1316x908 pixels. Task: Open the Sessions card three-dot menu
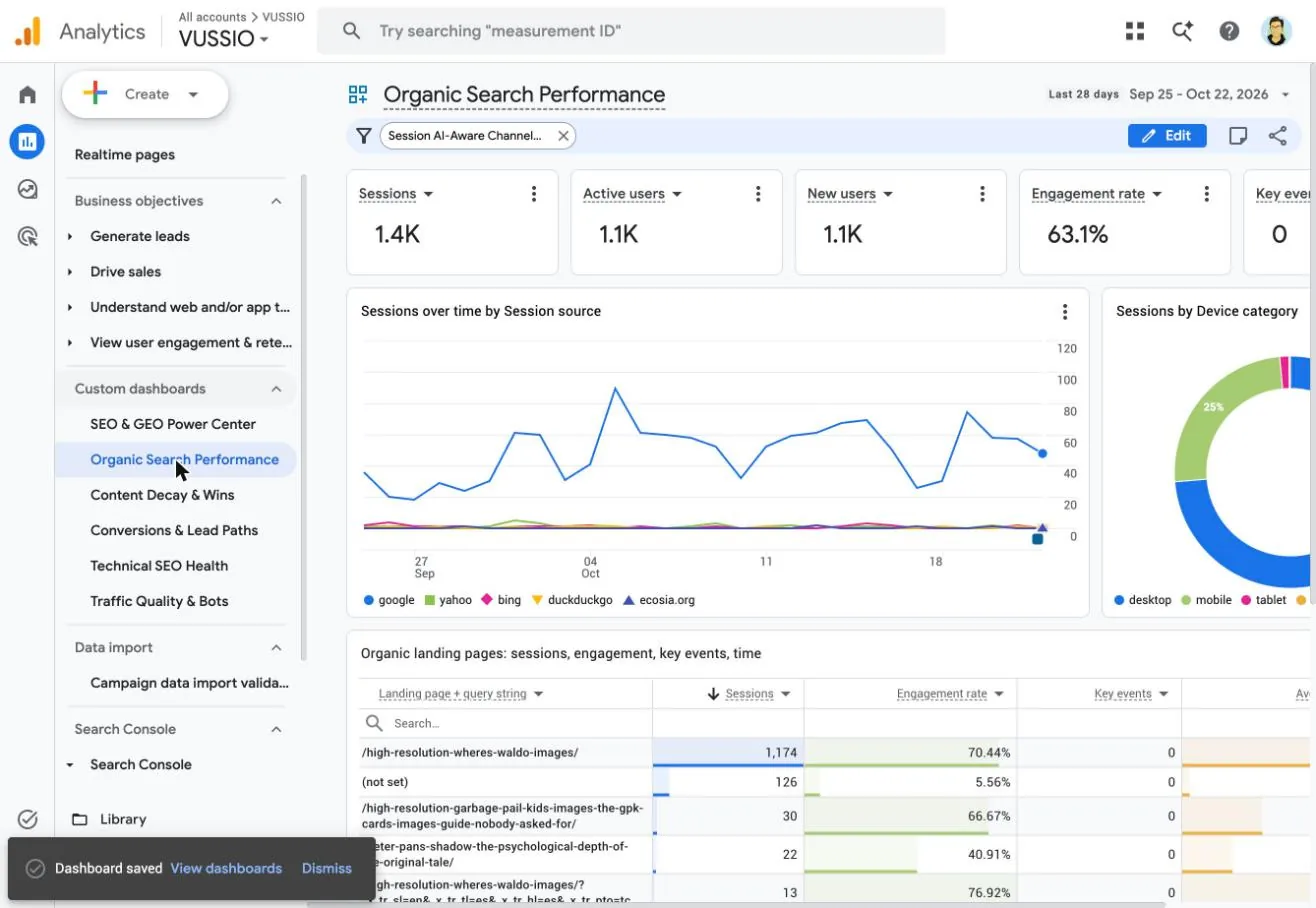click(x=534, y=194)
